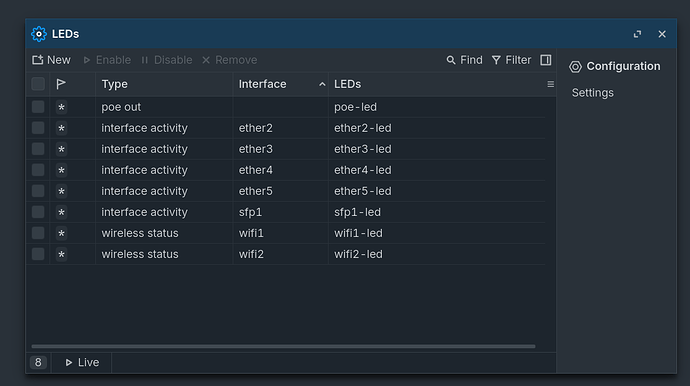The width and height of the screenshot is (690, 386).
Task: Click the asterisk flag on ether5 row
Action: click(62, 191)
